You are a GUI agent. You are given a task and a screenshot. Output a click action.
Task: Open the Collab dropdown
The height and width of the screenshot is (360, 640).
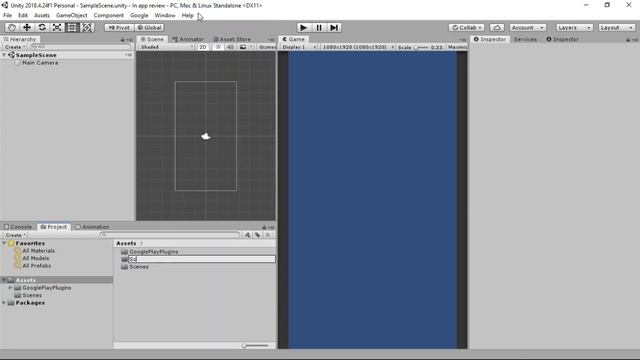(x=467, y=27)
